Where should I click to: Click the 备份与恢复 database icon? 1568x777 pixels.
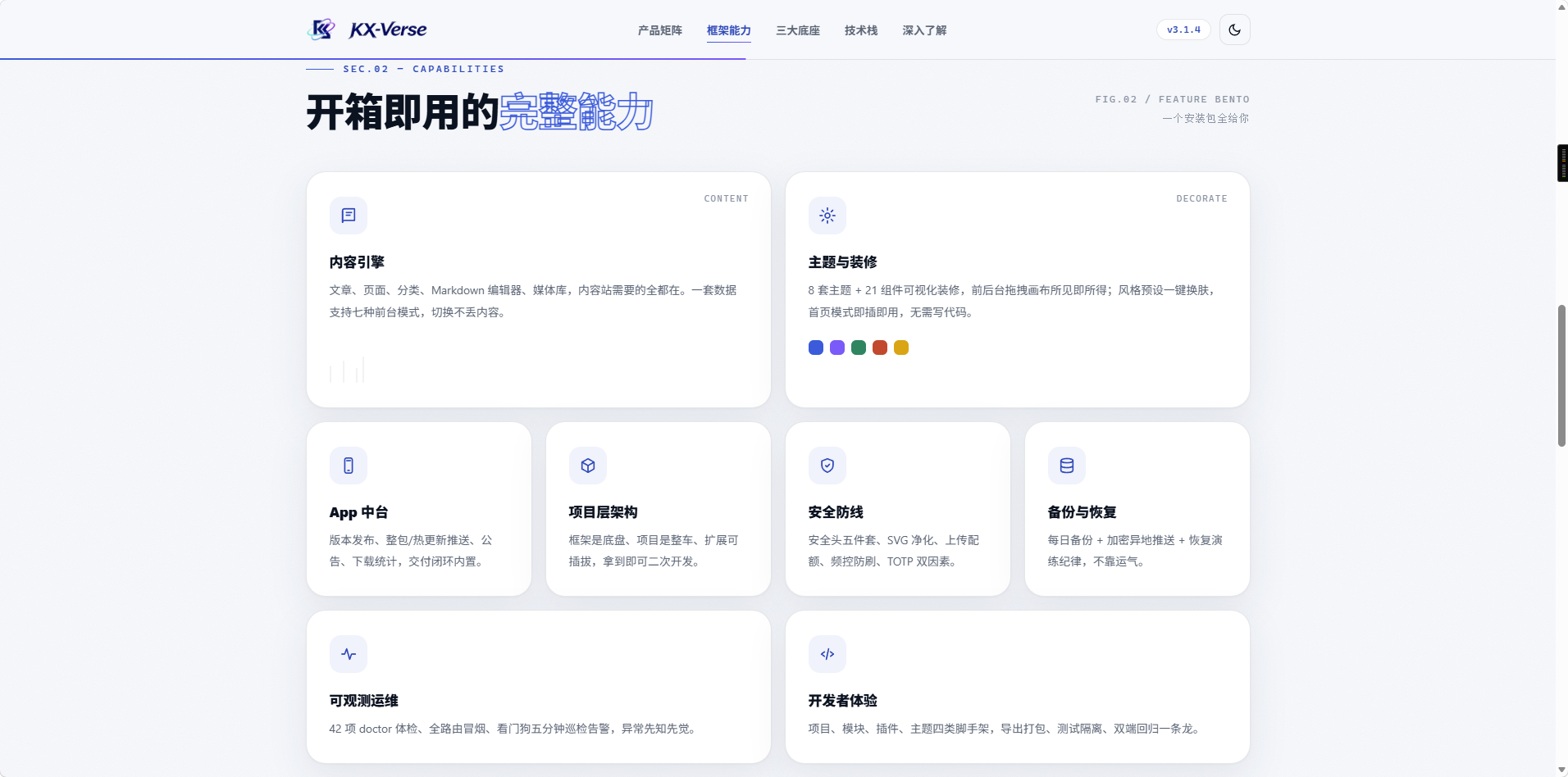coord(1067,466)
